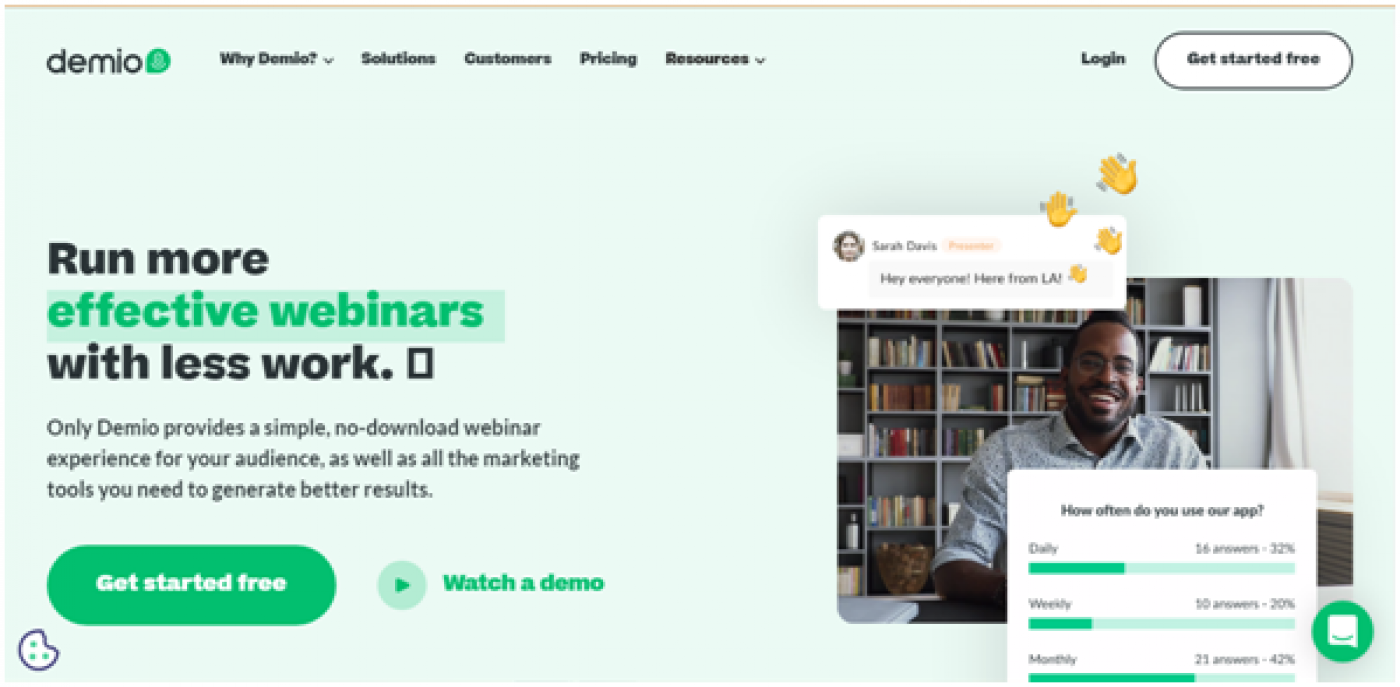Click Sarah Davis presenter avatar

tap(849, 246)
